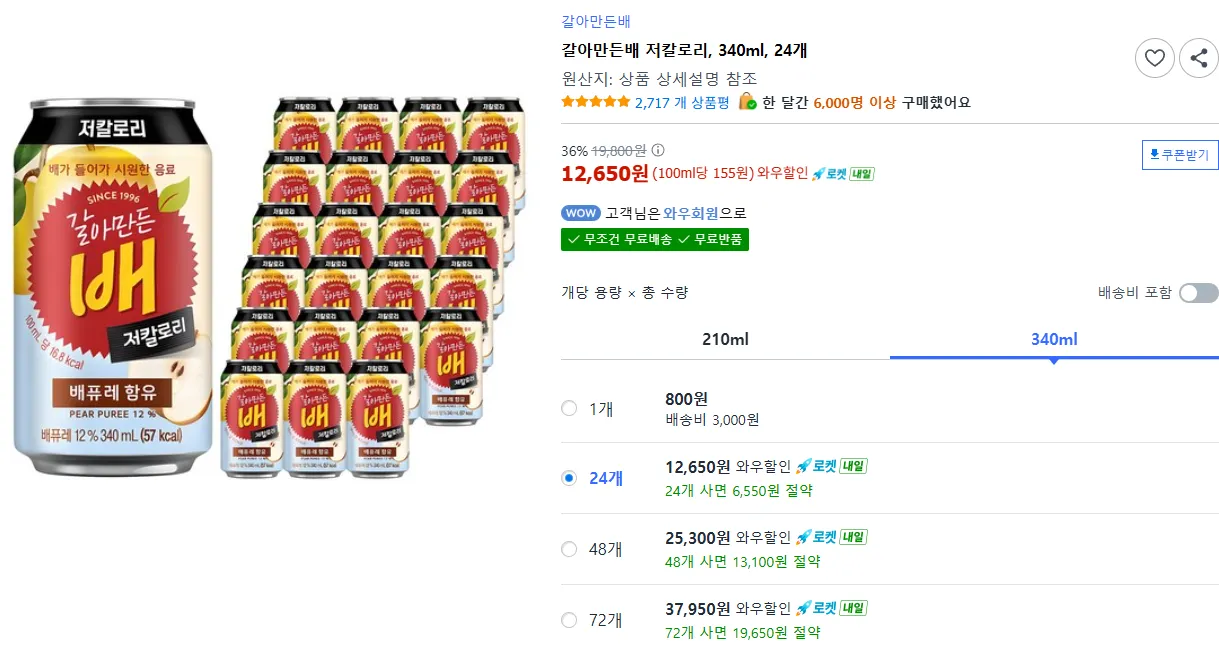The width and height of the screenshot is (1219, 663).
Task: Open the 갈아만든배 brand link
Action: coord(596,21)
